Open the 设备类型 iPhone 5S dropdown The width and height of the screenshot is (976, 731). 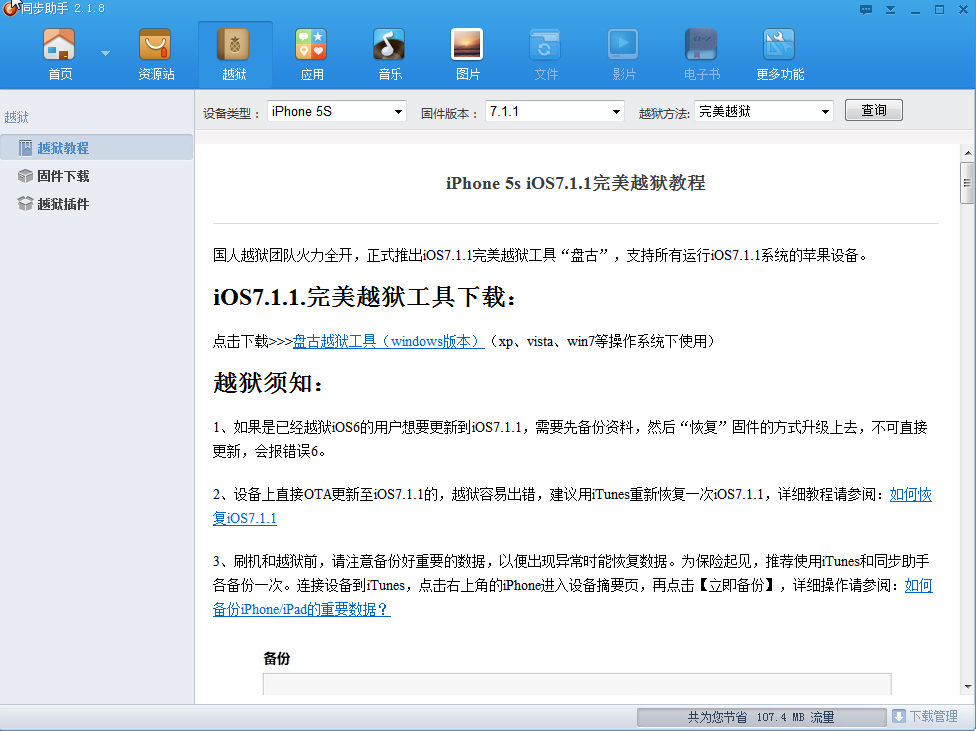click(337, 111)
